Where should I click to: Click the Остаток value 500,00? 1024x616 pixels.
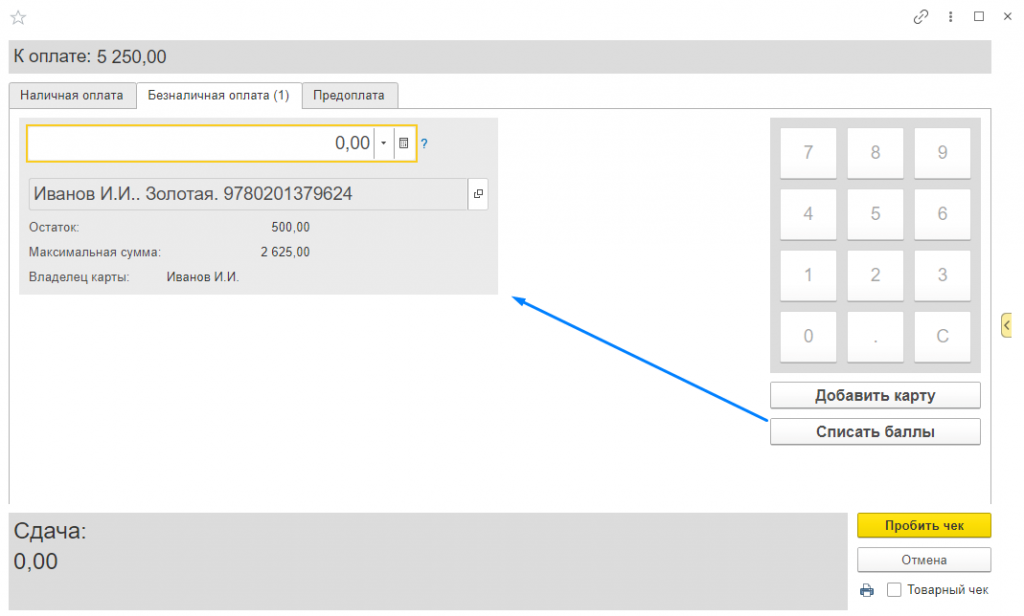point(291,227)
